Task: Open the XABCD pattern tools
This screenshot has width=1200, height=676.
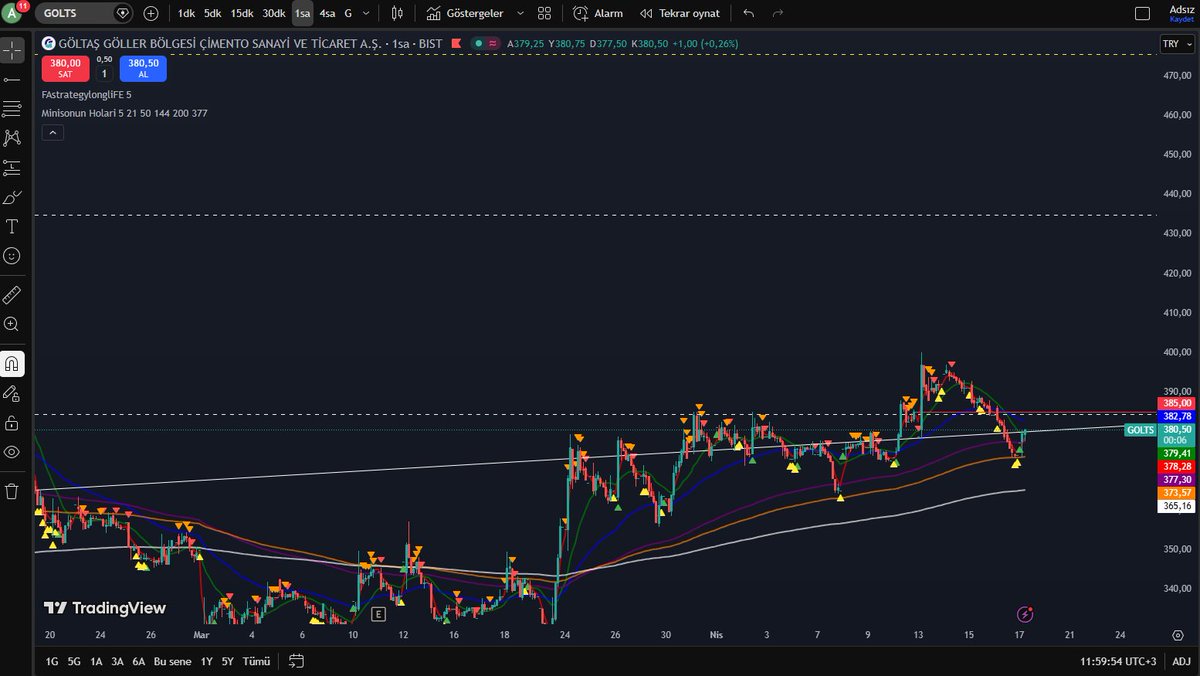Action: pyautogui.click(x=12, y=137)
